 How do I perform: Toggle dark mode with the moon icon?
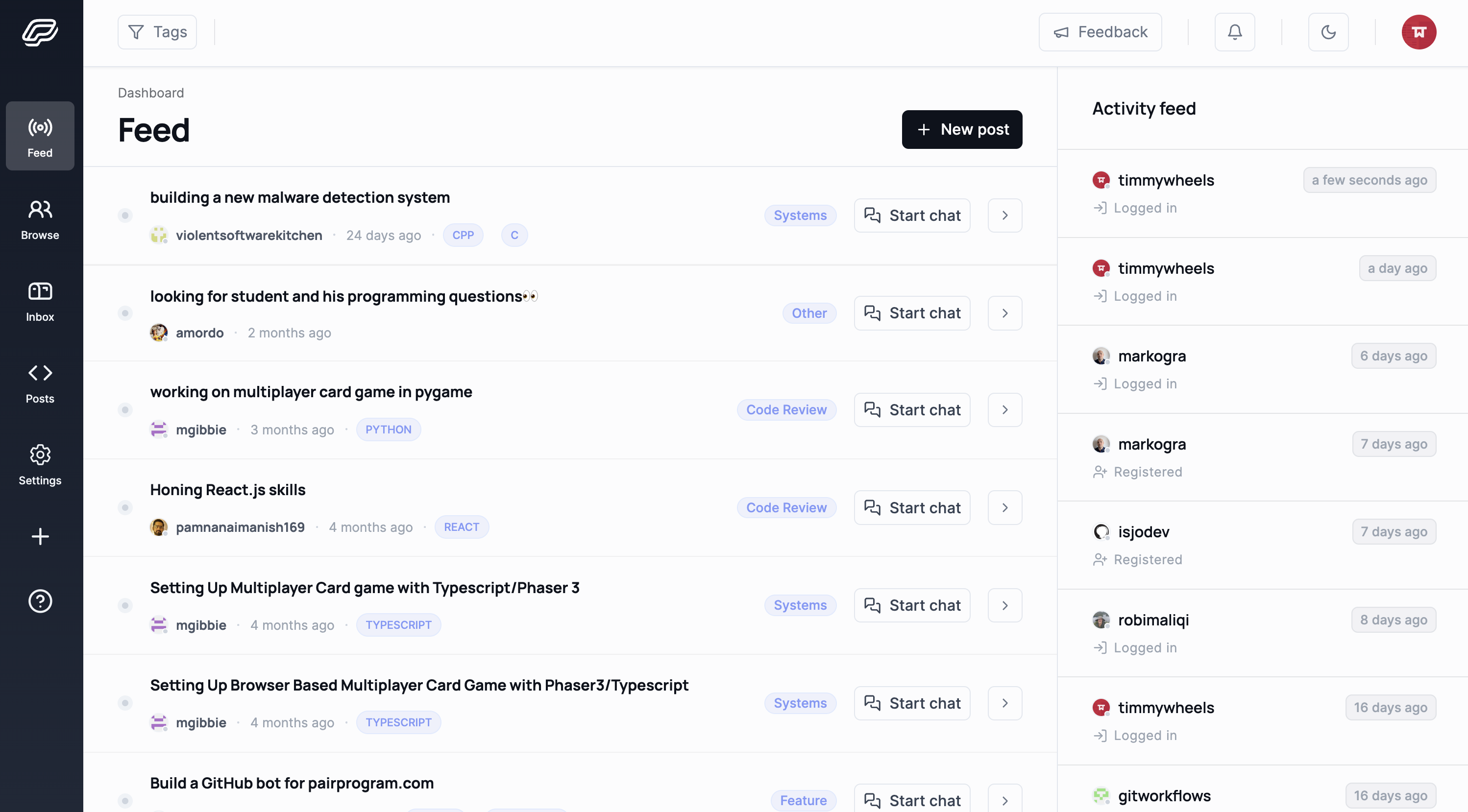(1328, 32)
